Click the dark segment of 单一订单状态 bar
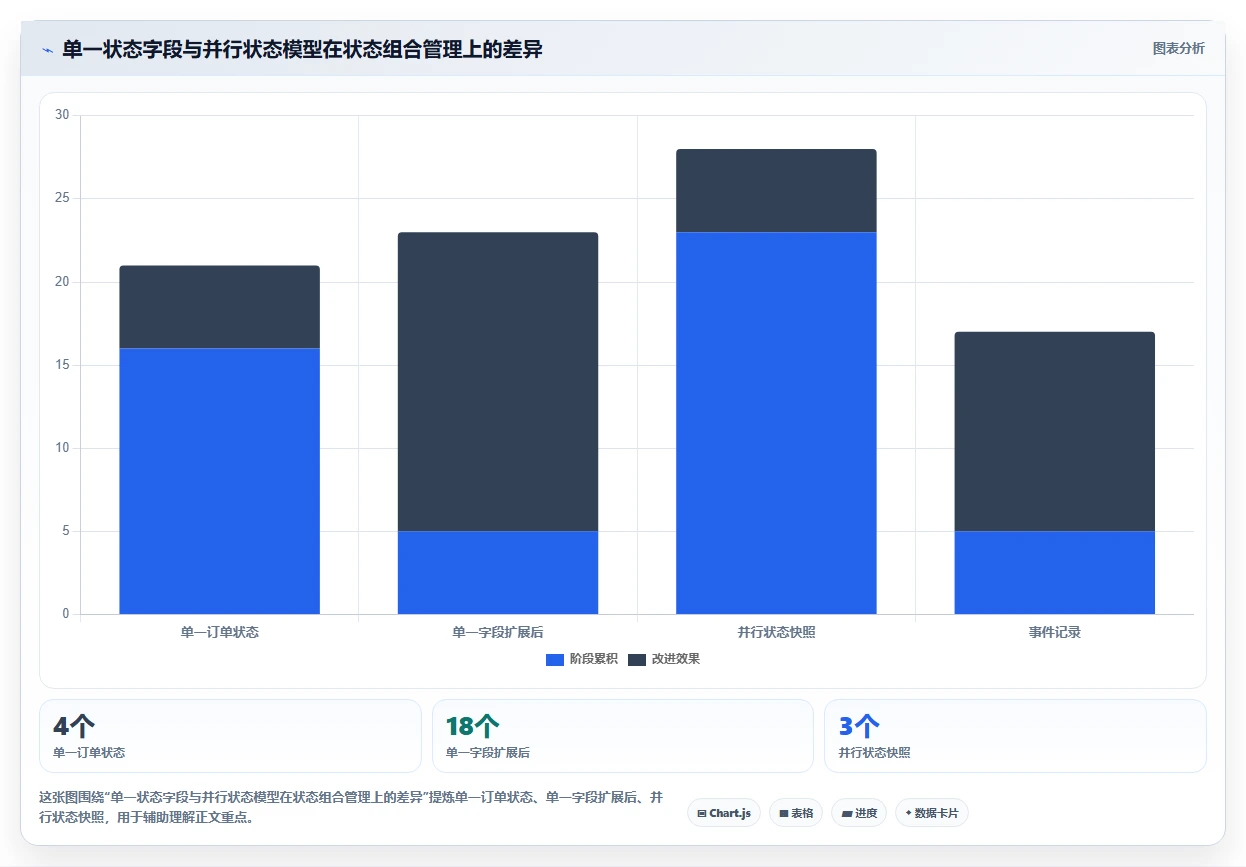The width and height of the screenshot is (1246, 867). [x=219, y=307]
